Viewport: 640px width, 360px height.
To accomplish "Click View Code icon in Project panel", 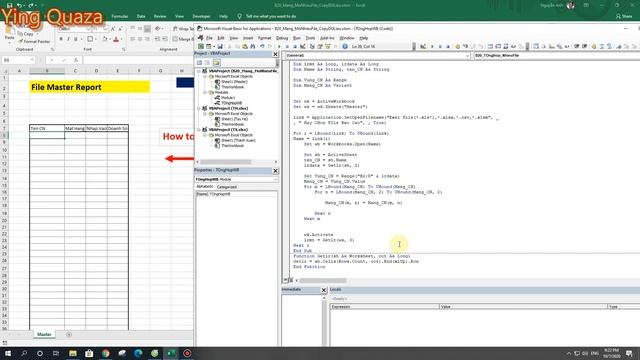I will pyautogui.click(x=200, y=62).
